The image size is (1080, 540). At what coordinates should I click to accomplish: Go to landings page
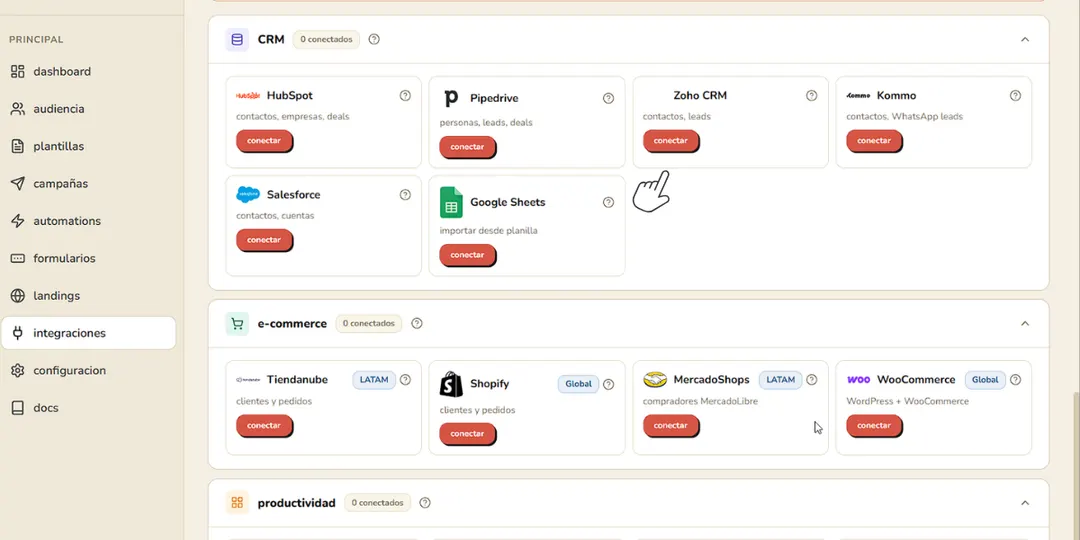click(x=88, y=295)
